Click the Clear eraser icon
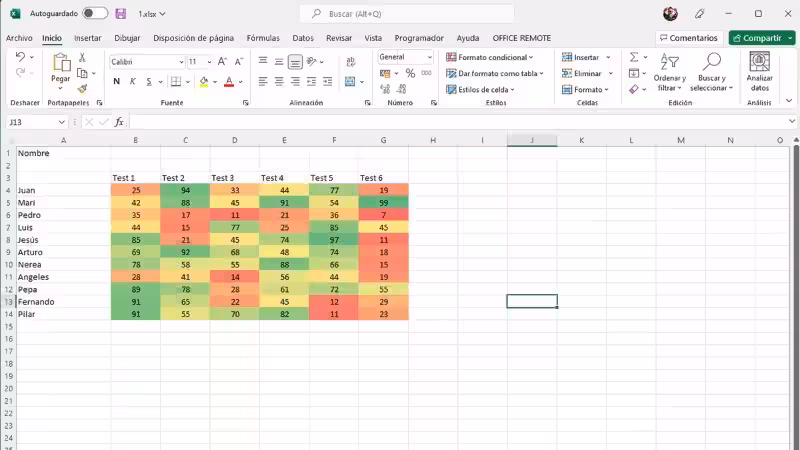800x450 pixels. click(634, 89)
